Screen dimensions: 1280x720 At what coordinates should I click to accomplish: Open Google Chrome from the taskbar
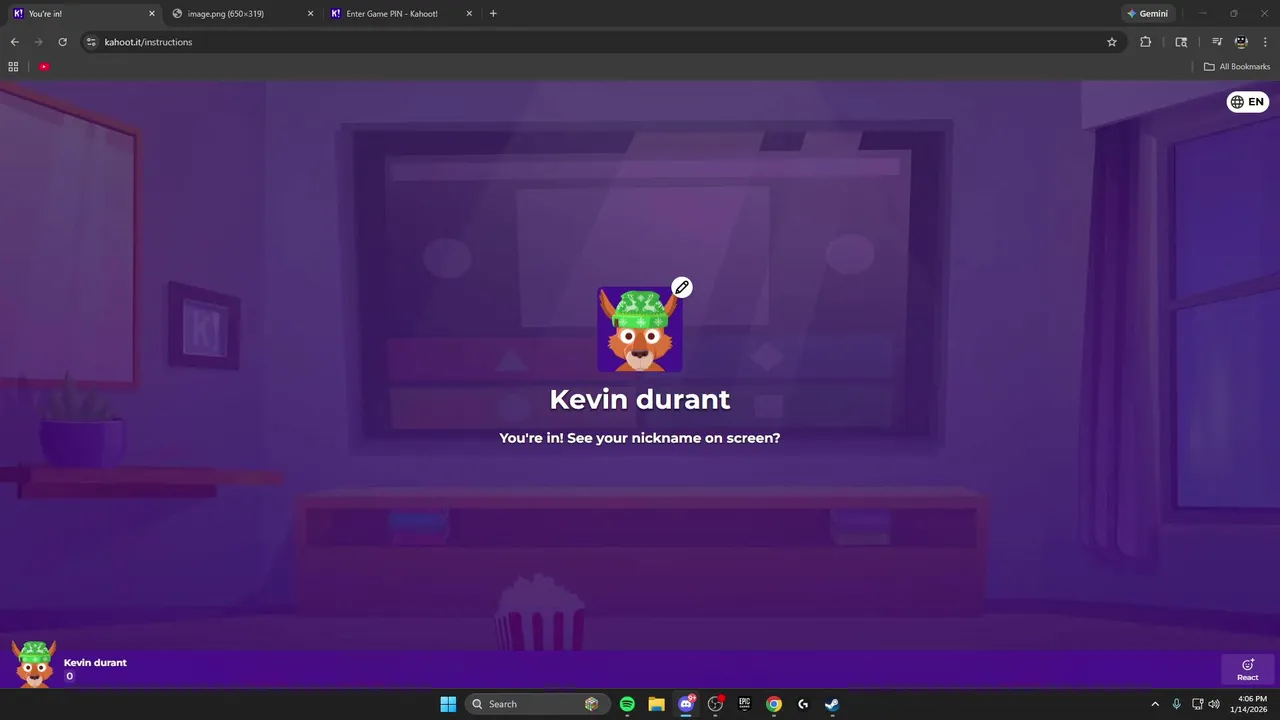773,704
